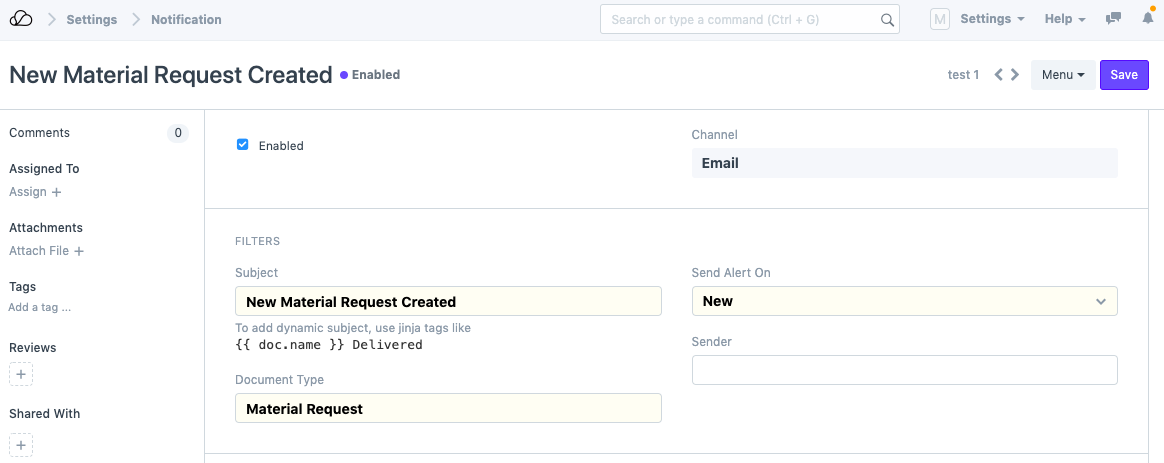1164x463 pixels.
Task: Open the chat messages icon
Action: click(x=1113, y=19)
